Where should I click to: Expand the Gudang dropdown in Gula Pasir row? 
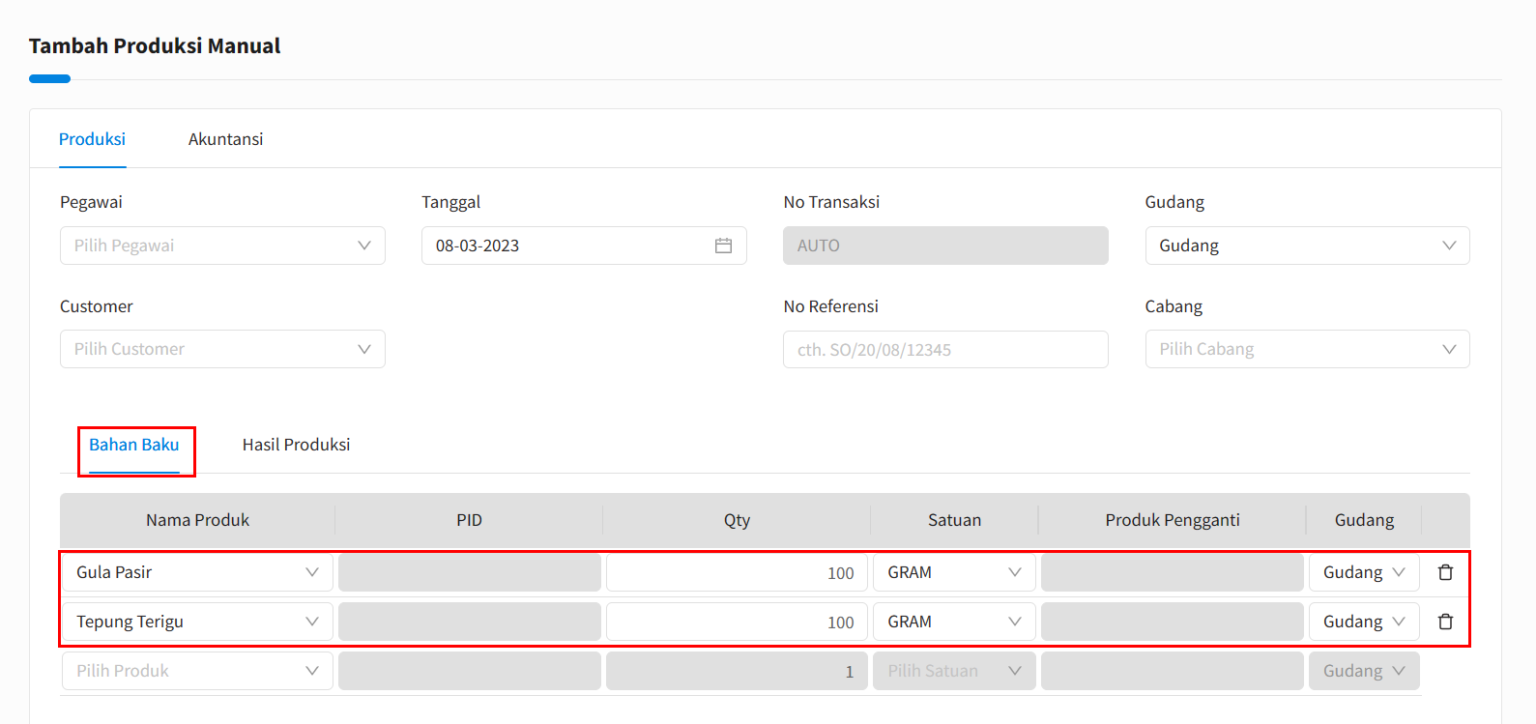pos(1363,571)
